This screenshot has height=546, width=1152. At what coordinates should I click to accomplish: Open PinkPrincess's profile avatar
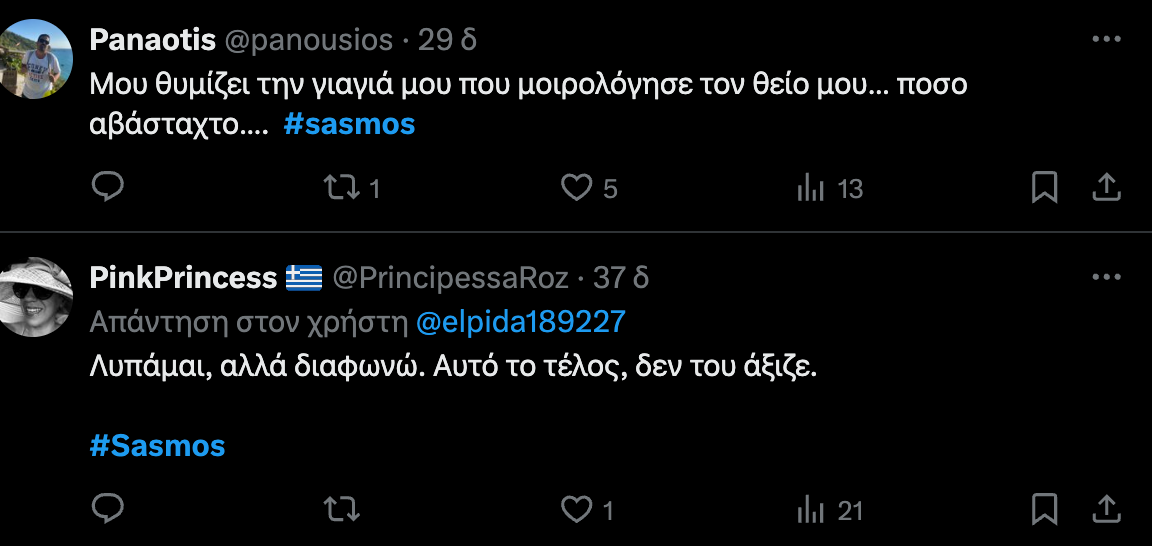point(36,296)
